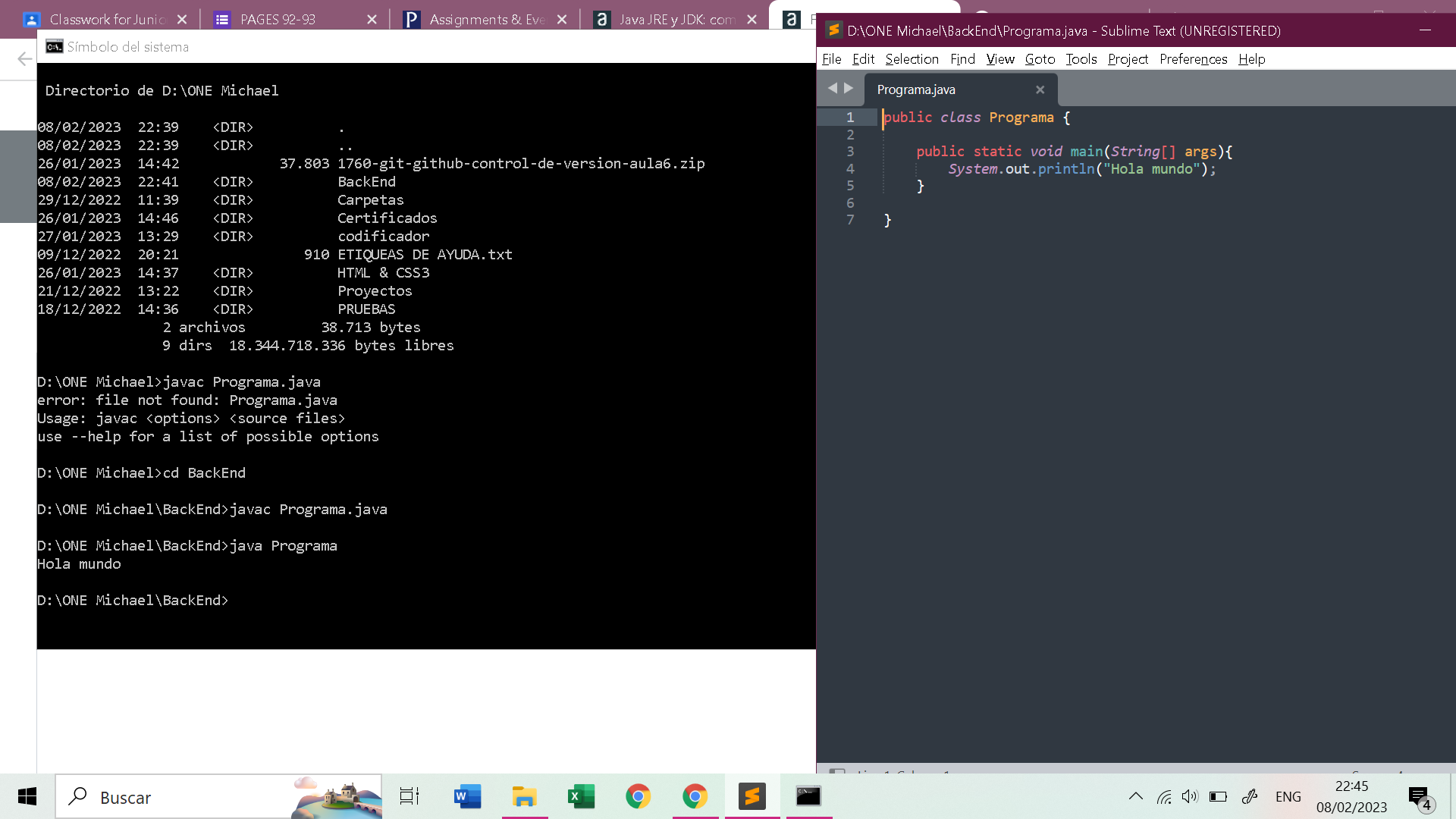
Task: Click the battery status tray icon
Action: [x=1218, y=796]
